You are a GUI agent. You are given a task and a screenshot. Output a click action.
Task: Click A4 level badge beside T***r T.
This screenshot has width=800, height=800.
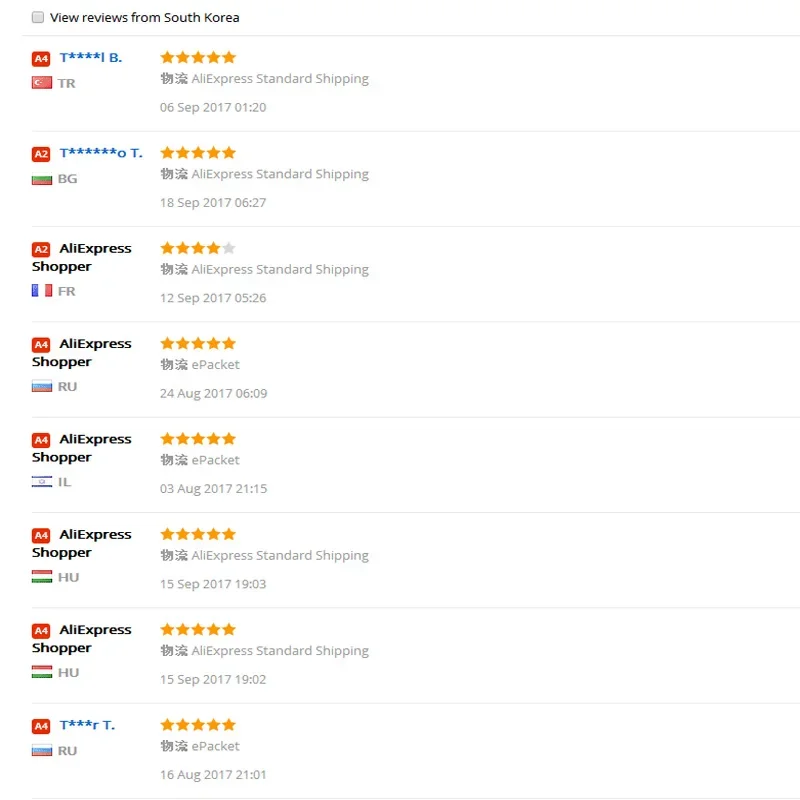(41, 726)
